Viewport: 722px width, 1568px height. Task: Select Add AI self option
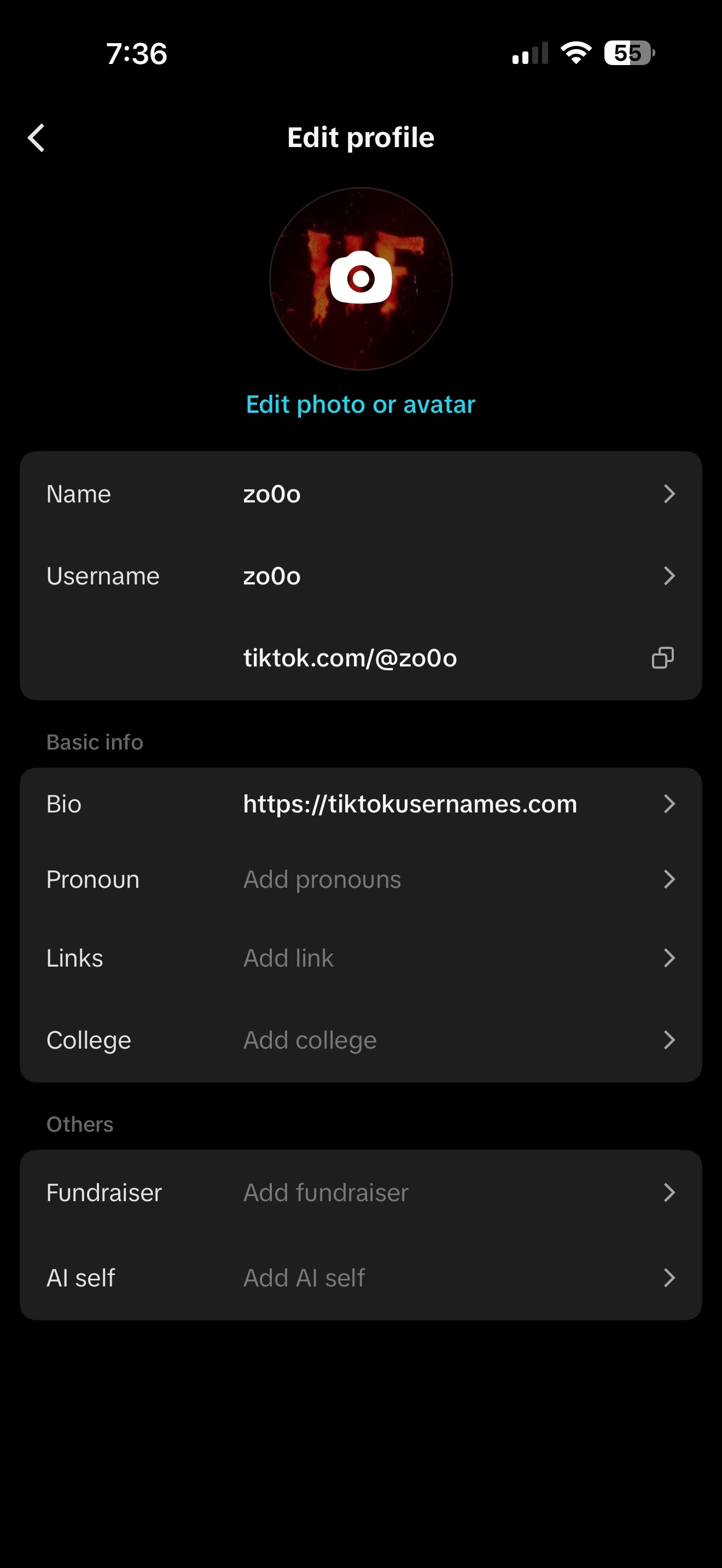[304, 1278]
